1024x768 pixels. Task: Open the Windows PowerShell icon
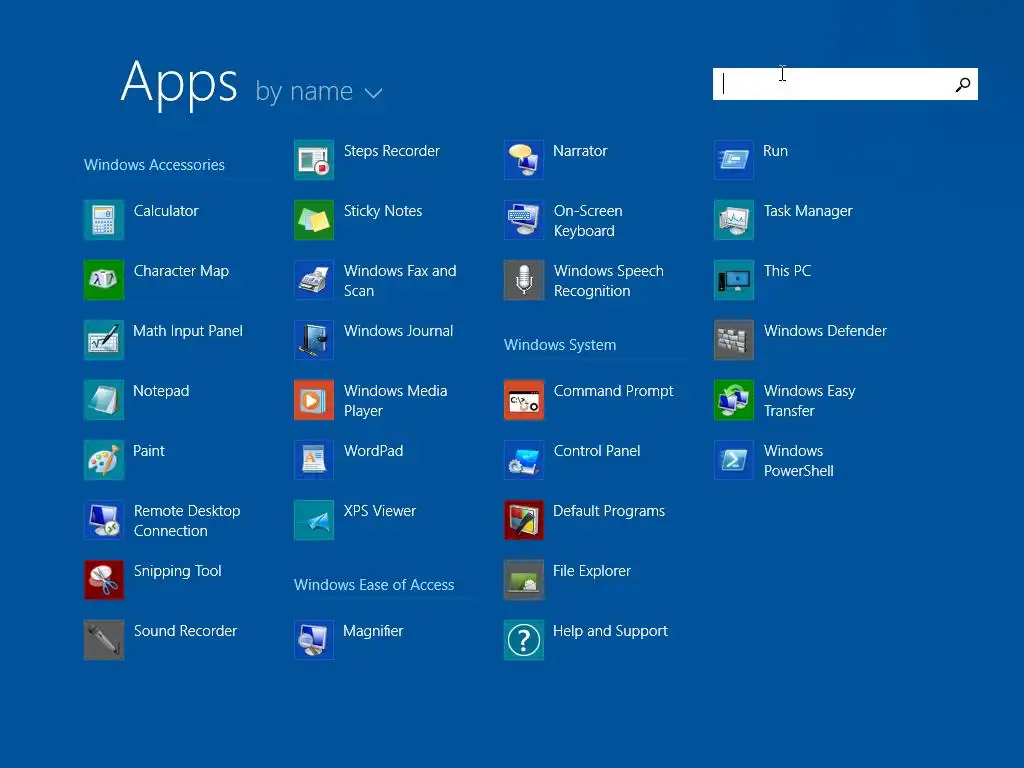734,460
